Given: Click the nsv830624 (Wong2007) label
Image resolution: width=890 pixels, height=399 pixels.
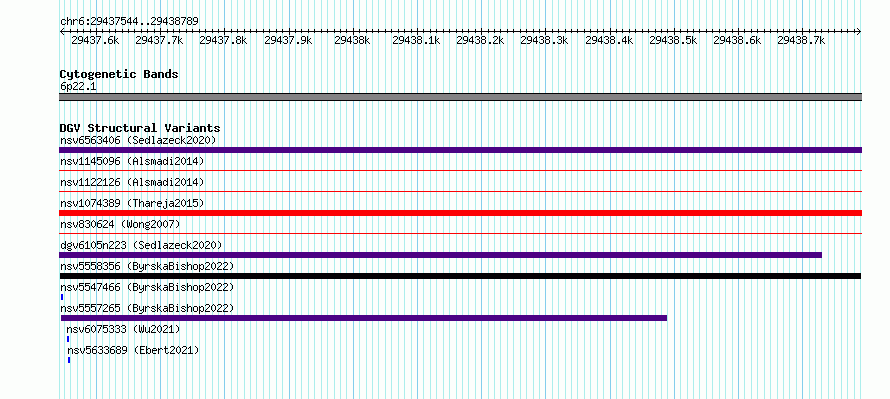Looking at the screenshot, I should click(x=120, y=224).
